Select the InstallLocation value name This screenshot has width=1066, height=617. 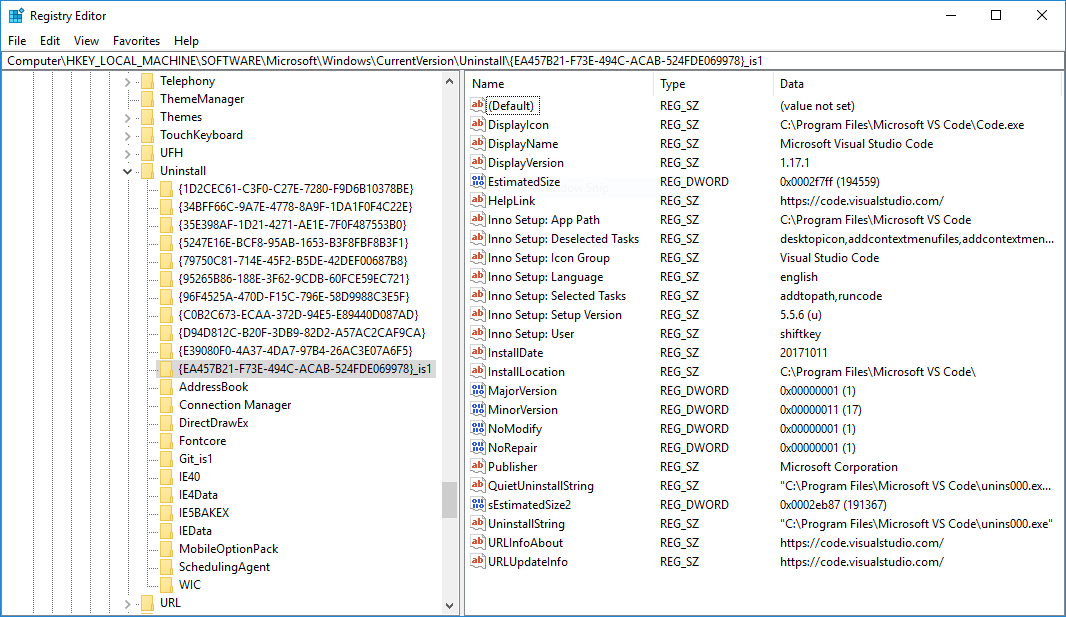pyautogui.click(x=526, y=372)
